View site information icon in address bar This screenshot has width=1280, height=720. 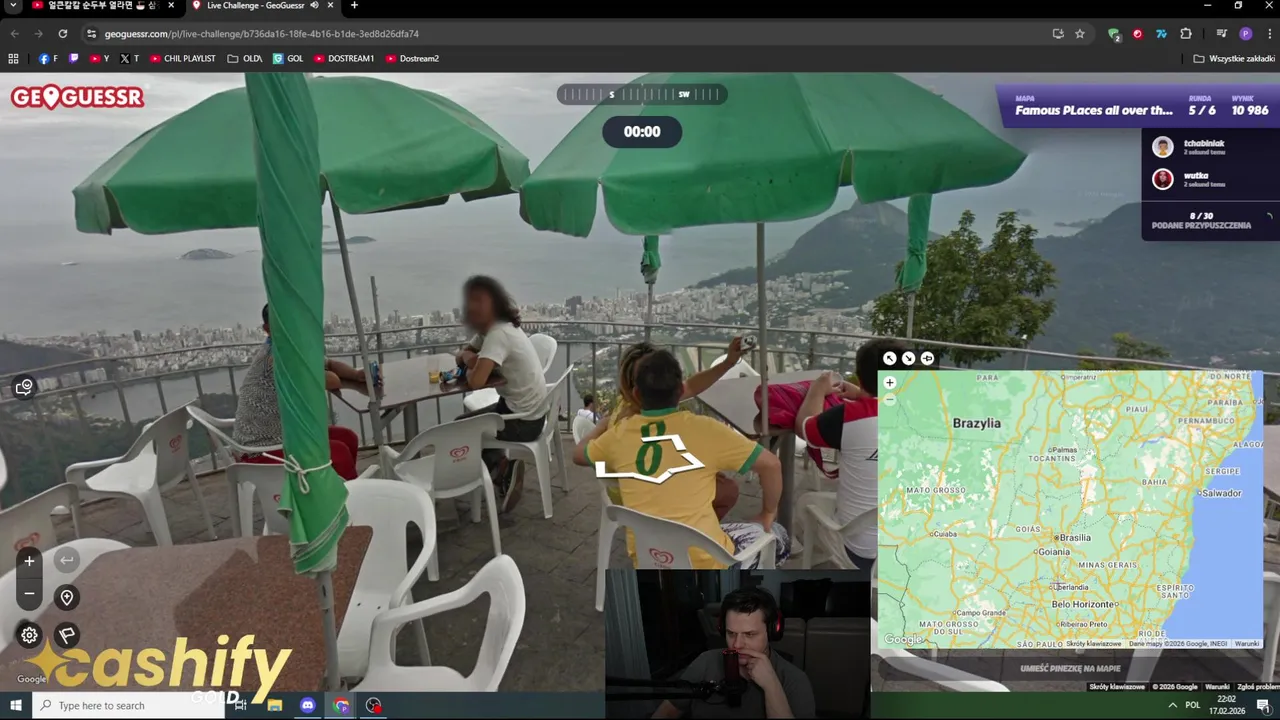(x=91, y=34)
